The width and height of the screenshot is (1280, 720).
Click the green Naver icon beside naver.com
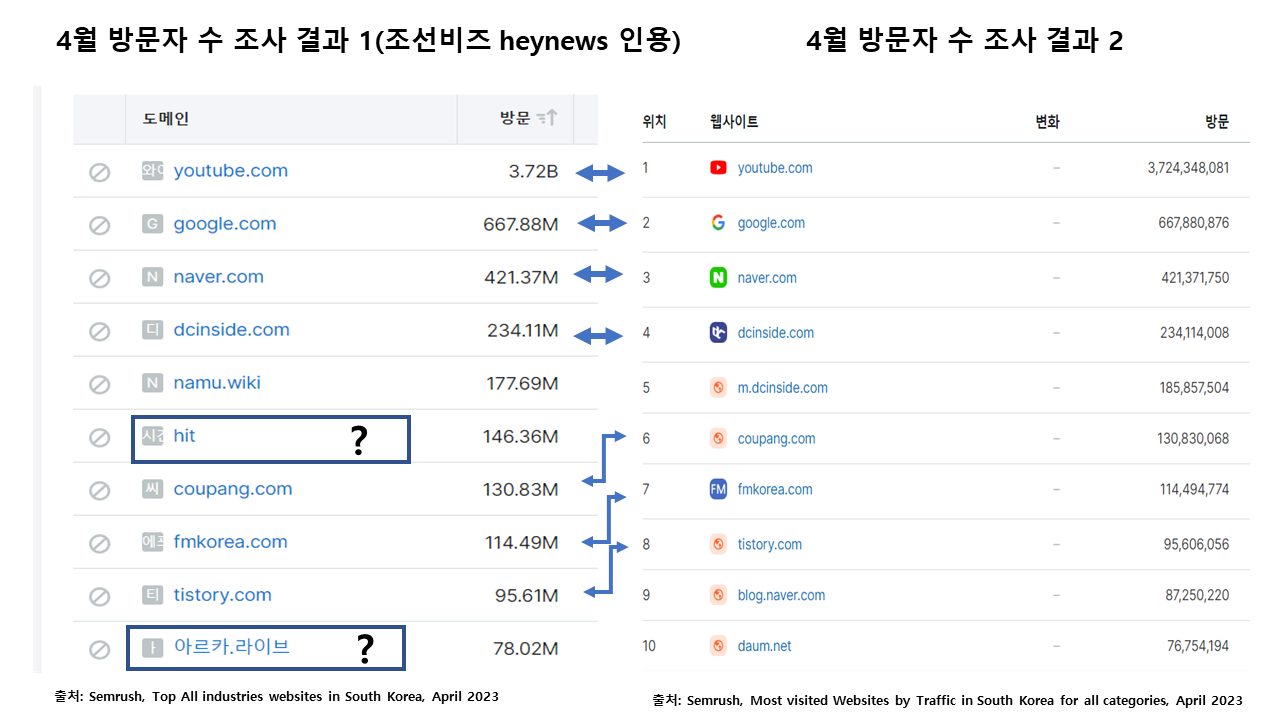pos(717,277)
